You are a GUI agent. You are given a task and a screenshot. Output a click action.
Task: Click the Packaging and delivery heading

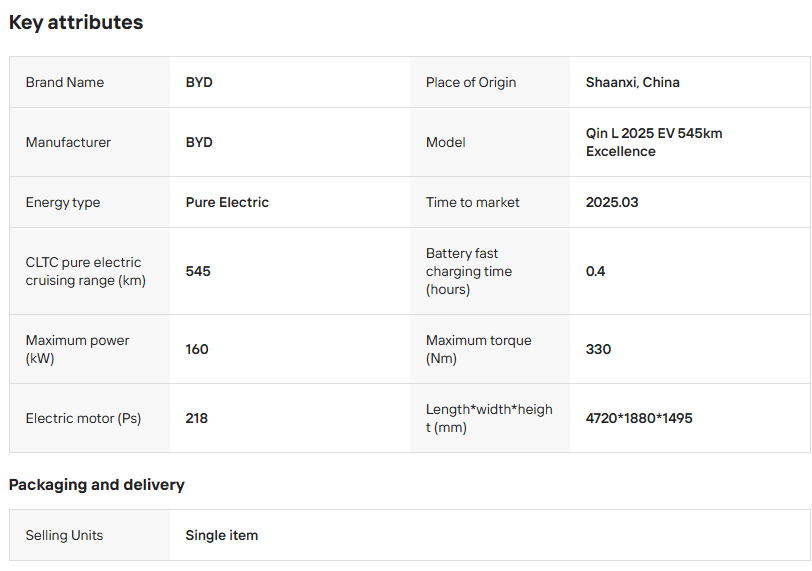point(97,484)
